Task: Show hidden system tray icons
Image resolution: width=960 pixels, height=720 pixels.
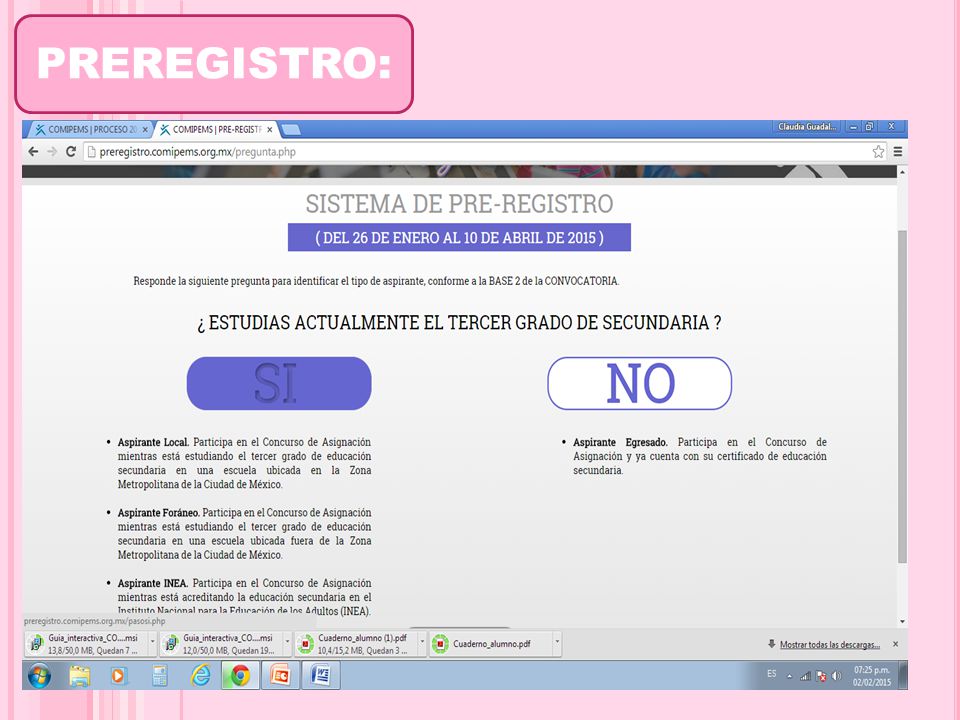Action: click(789, 677)
